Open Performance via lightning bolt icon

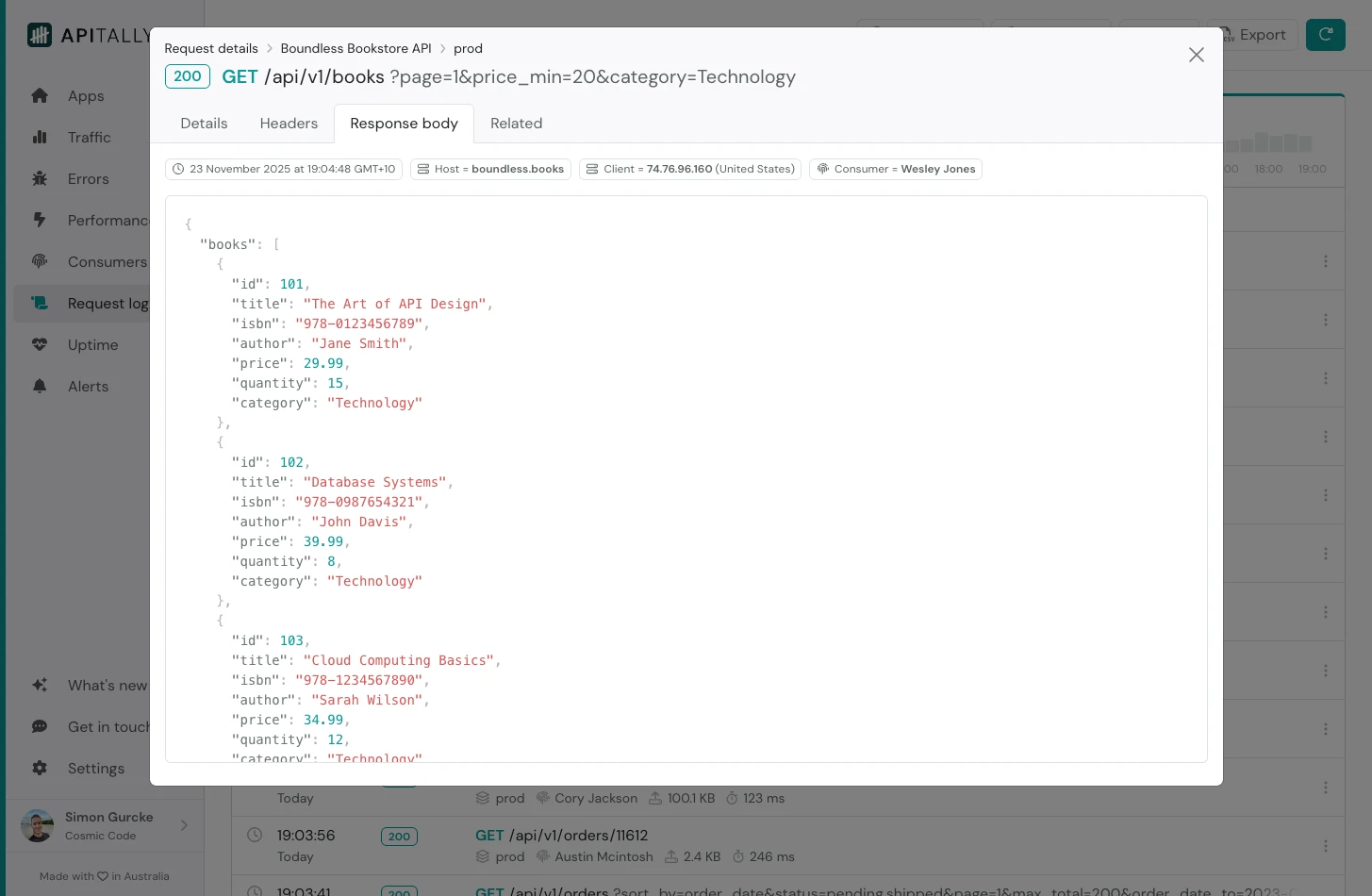40,221
